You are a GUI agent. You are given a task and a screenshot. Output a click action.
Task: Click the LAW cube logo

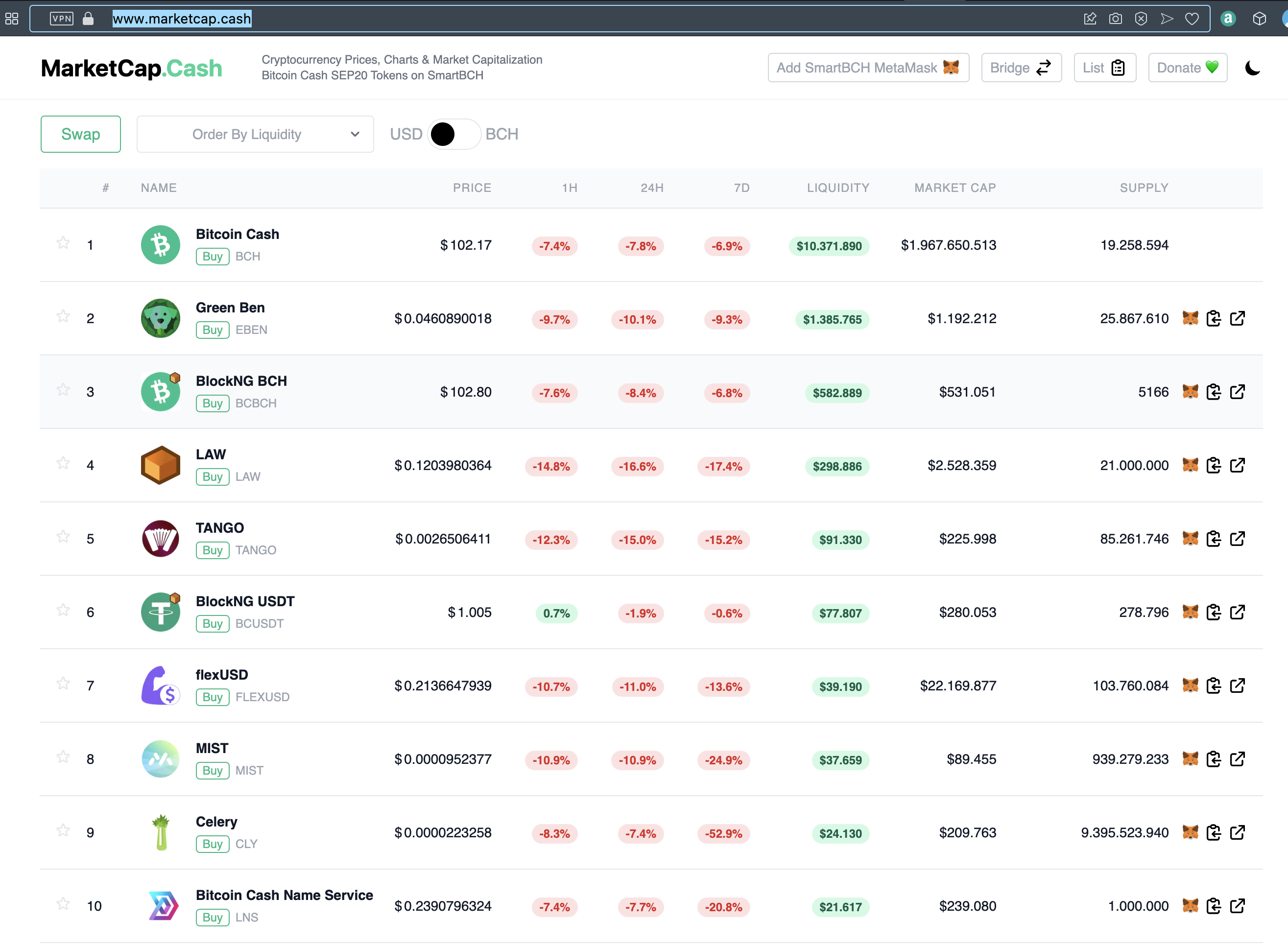pyautogui.click(x=160, y=466)
